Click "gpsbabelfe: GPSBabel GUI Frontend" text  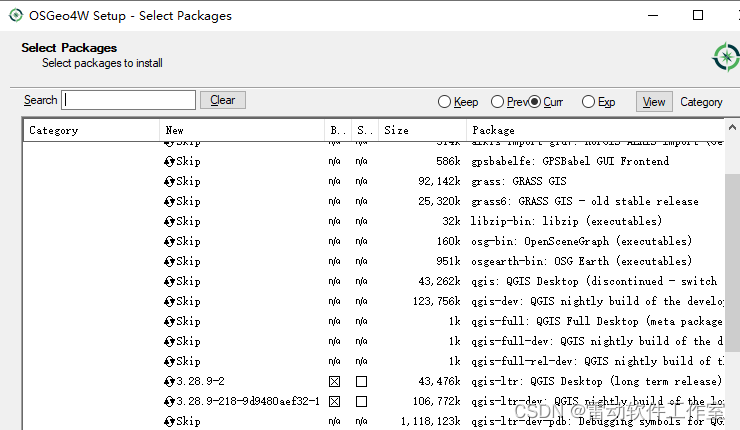coord(570,161)
